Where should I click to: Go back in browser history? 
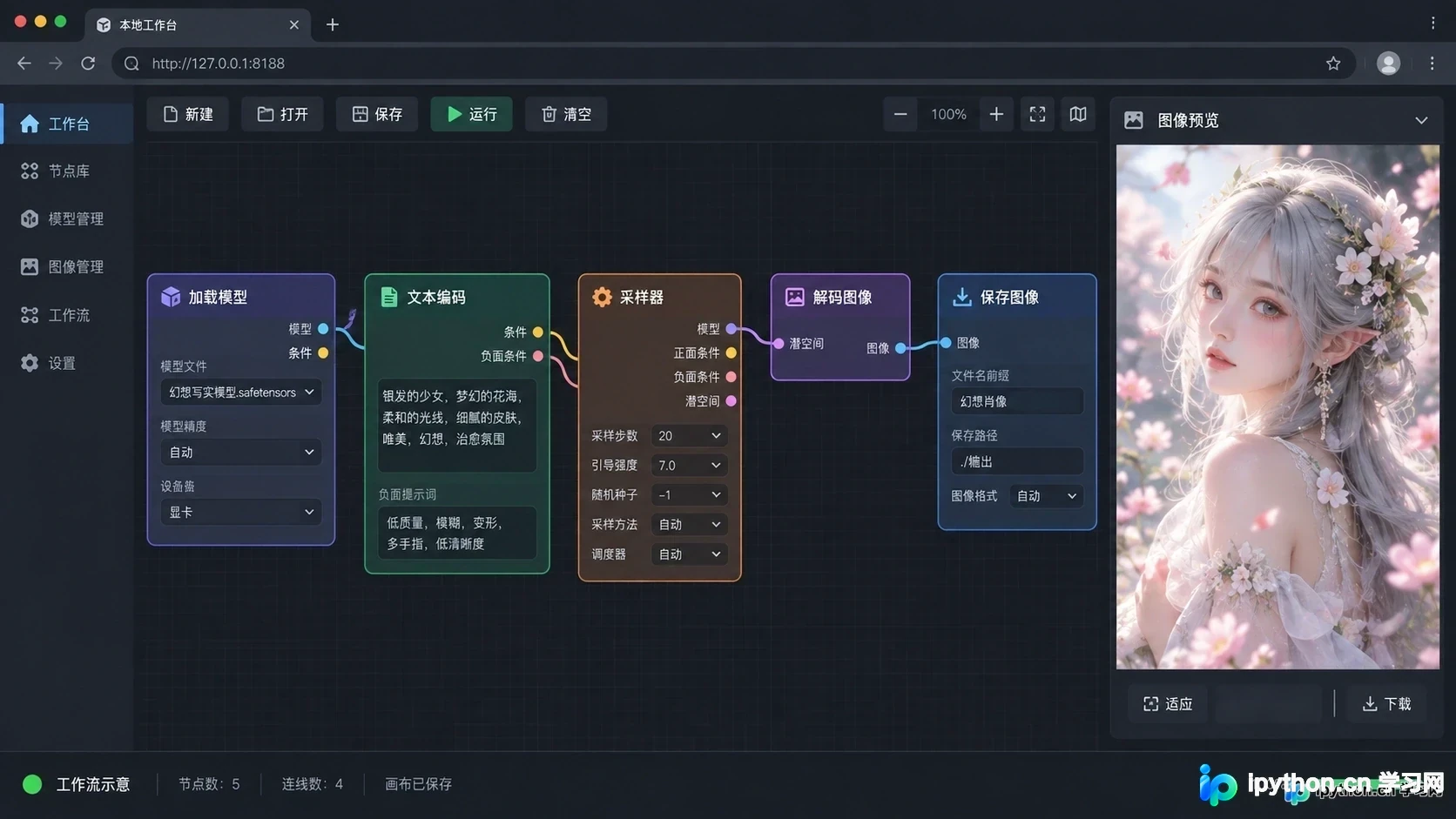coord(24,63)
